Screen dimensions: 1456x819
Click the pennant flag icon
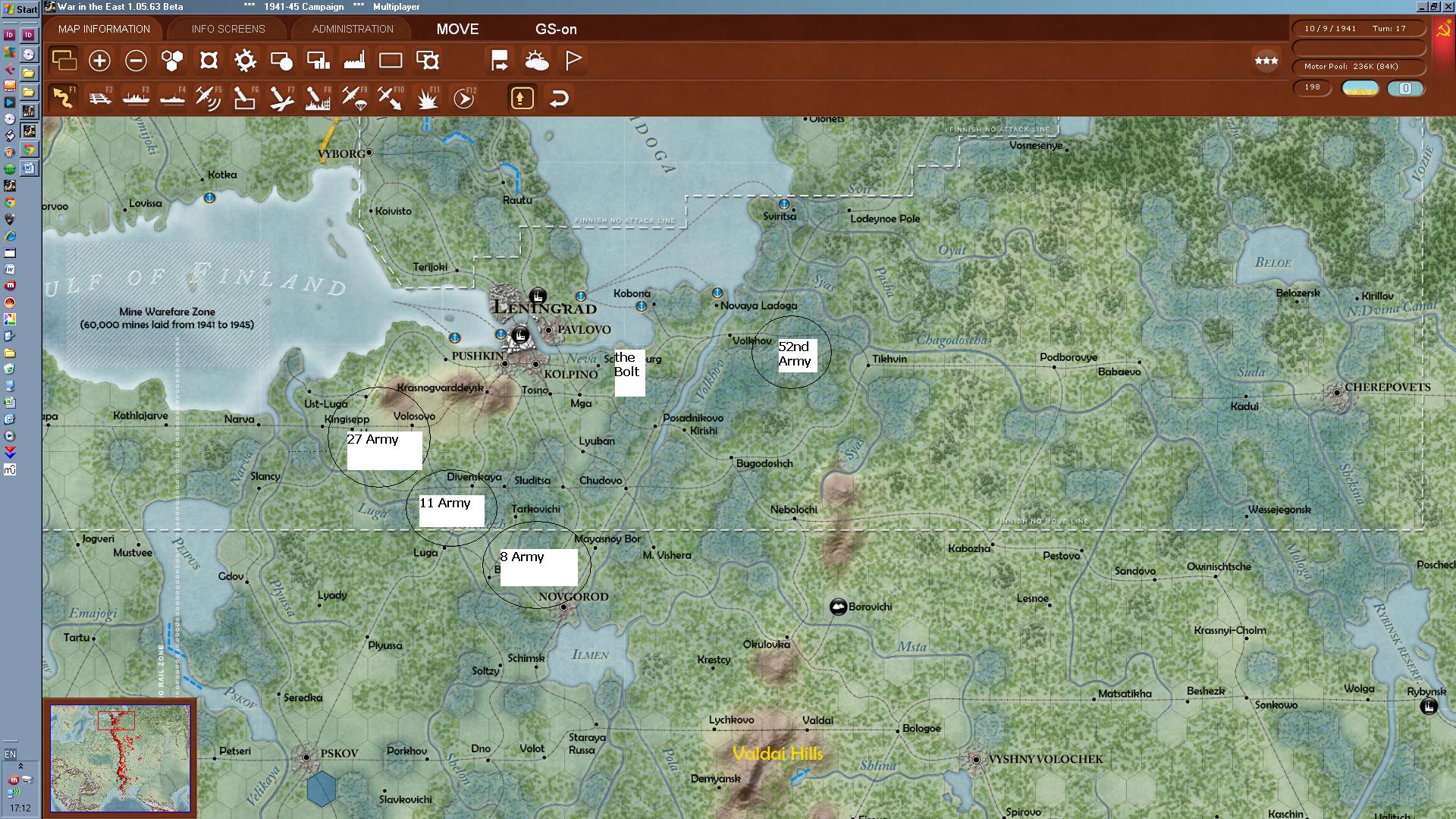(x=573, y=61)
